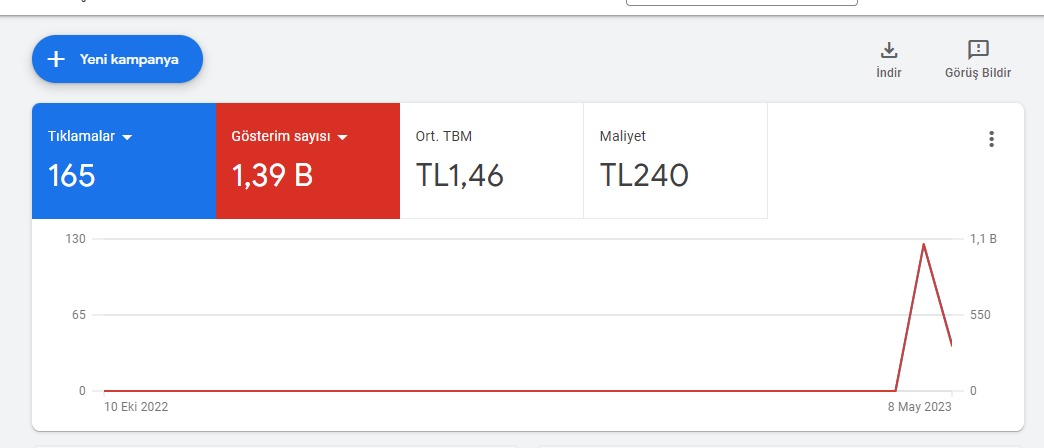Viewport: 1044px width, 448px height.
Task: Click the plus icon on Yeni kampanya
Action: click(x=57, y=59)
